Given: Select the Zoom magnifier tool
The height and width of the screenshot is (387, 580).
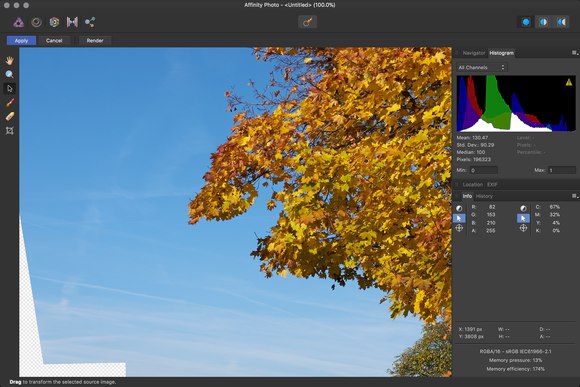Looking at the screenshot, I should 10,74.
